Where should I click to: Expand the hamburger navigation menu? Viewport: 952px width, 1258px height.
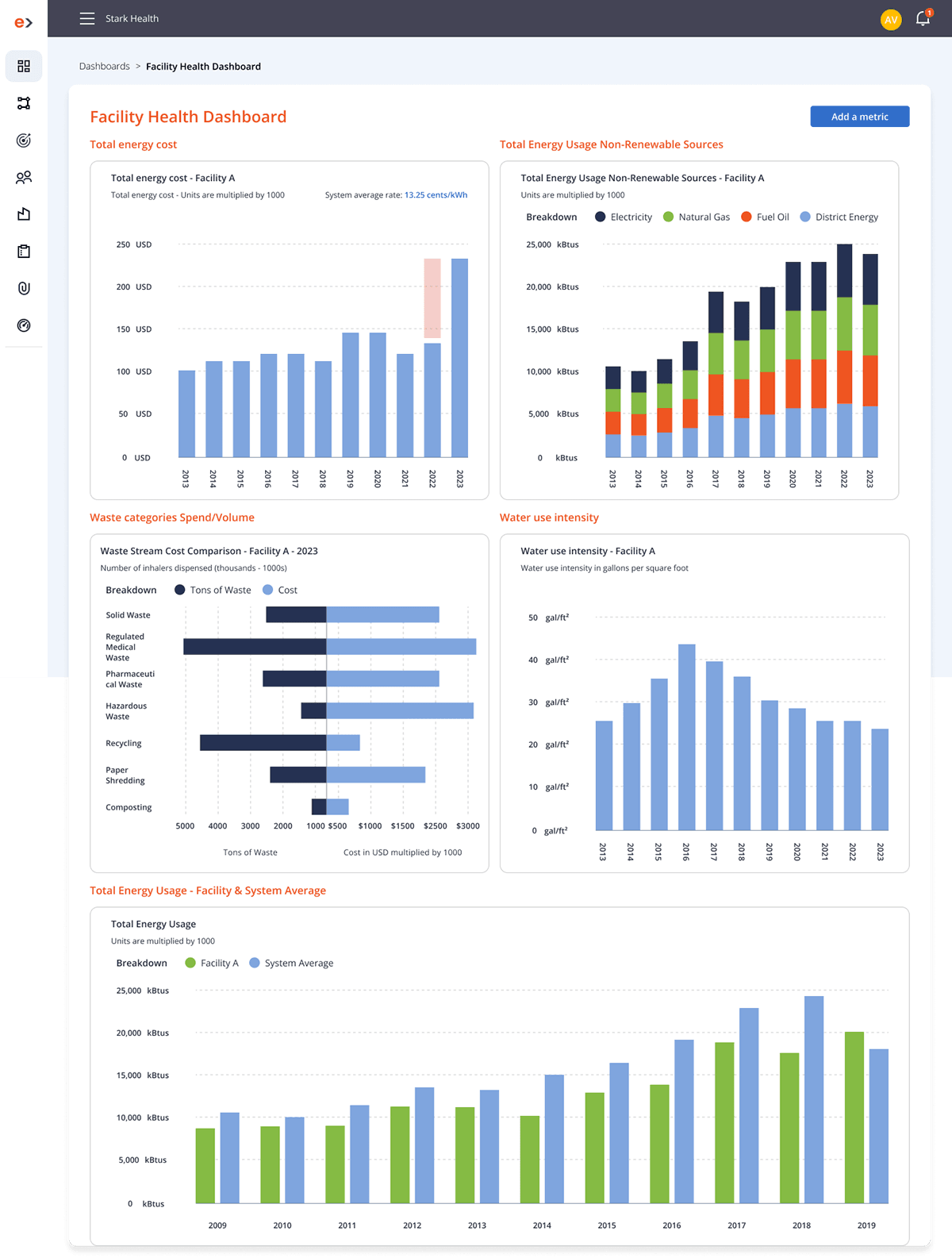pyautogui.click(x=87, y=18)
